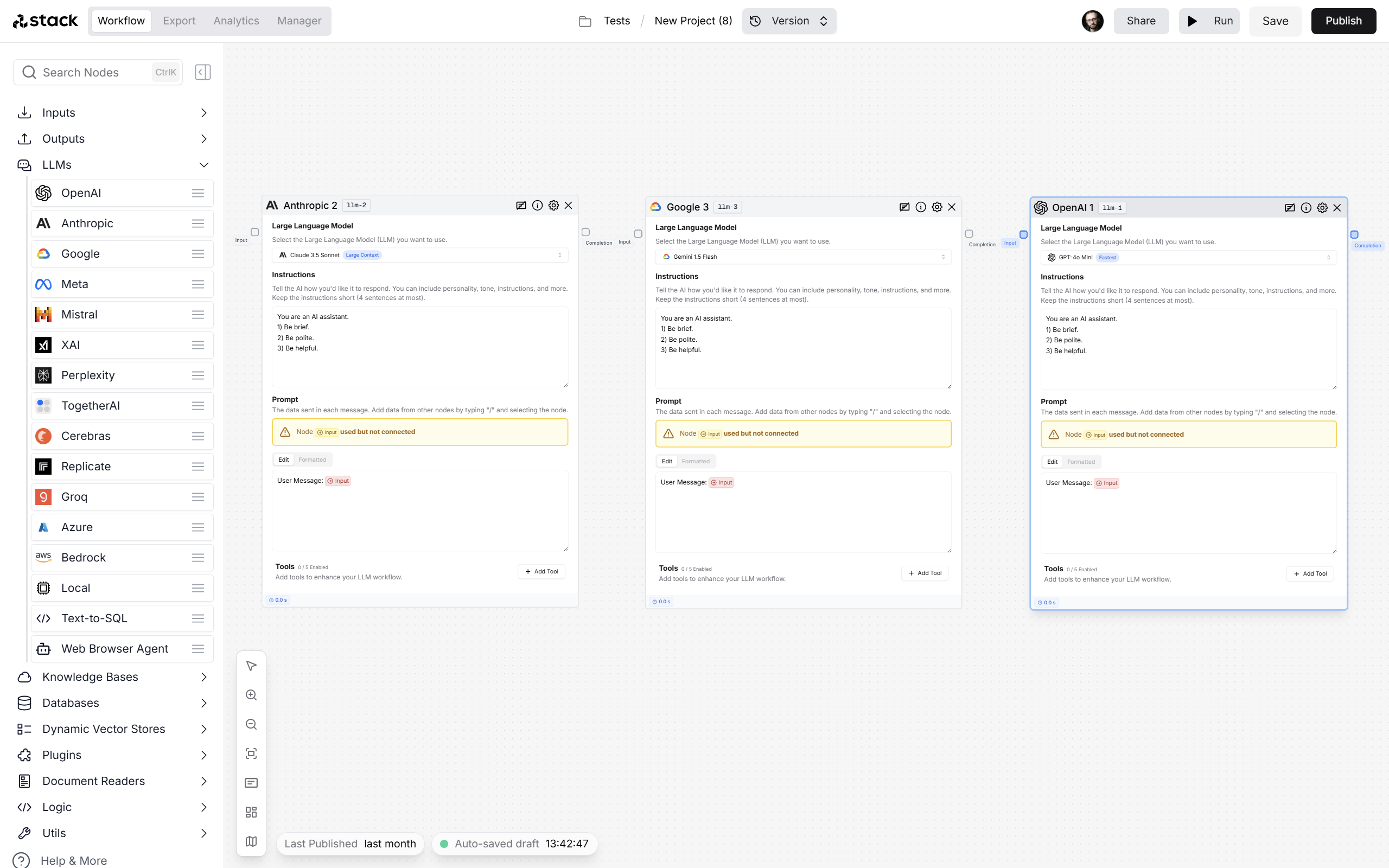The width and height of the screenshot is (1389, 868).
Task: Click the Text-to-SQL icon in sidebar
Action: point(43,618)
